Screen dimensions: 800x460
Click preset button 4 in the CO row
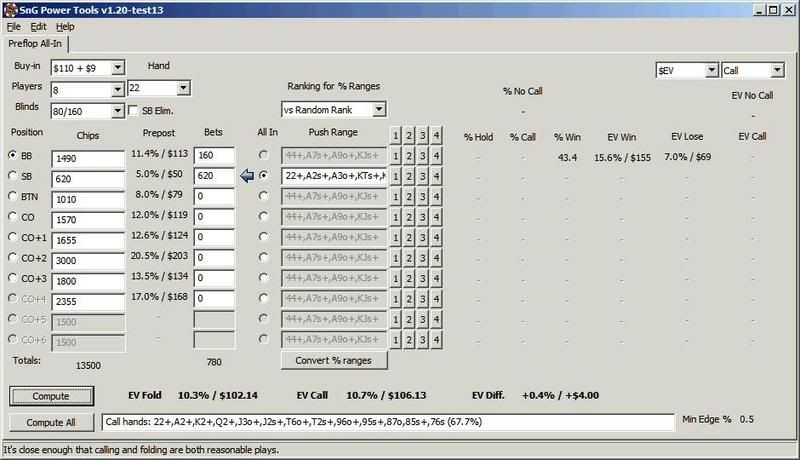click(438, 217)
